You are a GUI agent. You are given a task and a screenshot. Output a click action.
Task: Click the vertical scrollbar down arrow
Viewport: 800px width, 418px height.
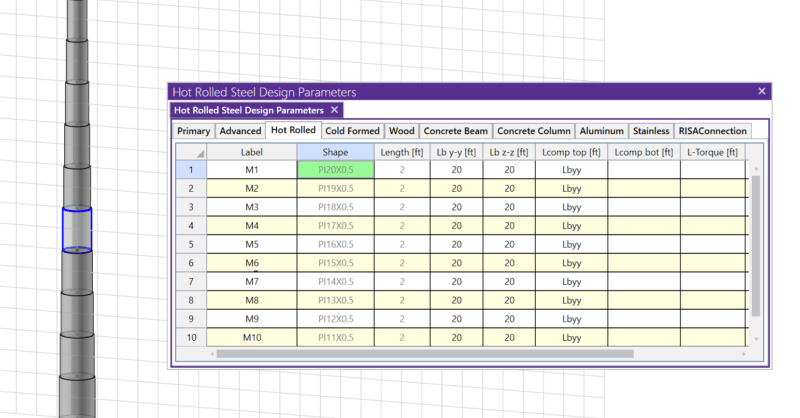coord(756,341)
